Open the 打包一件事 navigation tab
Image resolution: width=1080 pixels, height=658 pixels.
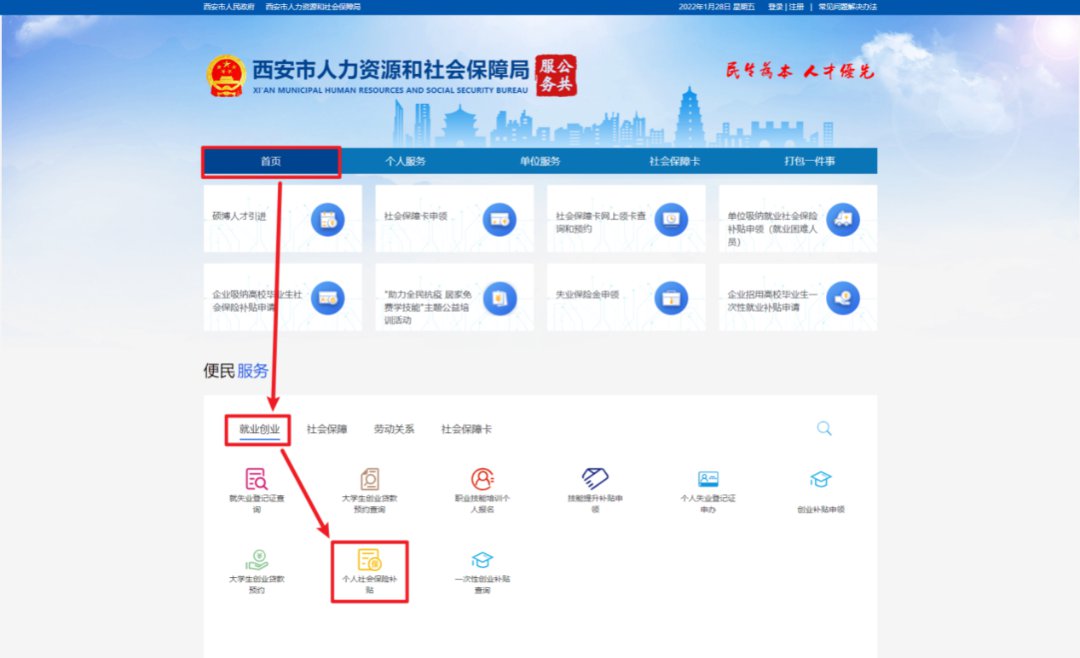click(x=809, y=161)
